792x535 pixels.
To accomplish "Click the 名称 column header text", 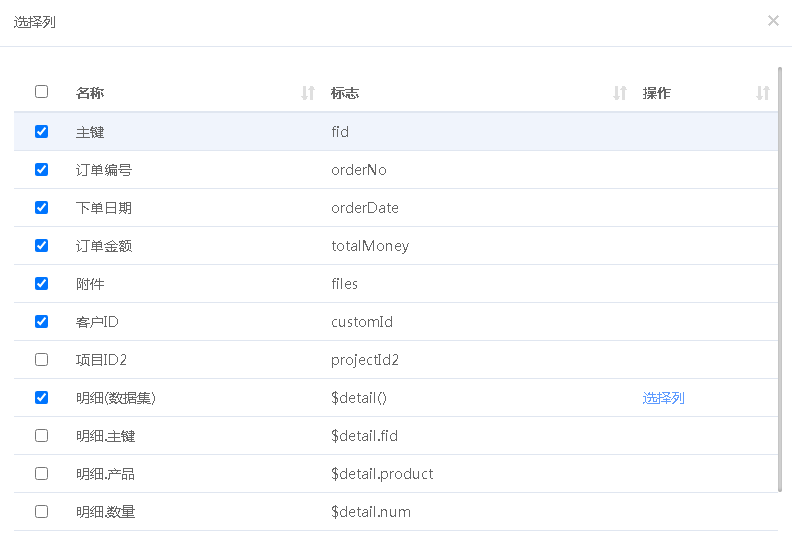I will point(90,93).
